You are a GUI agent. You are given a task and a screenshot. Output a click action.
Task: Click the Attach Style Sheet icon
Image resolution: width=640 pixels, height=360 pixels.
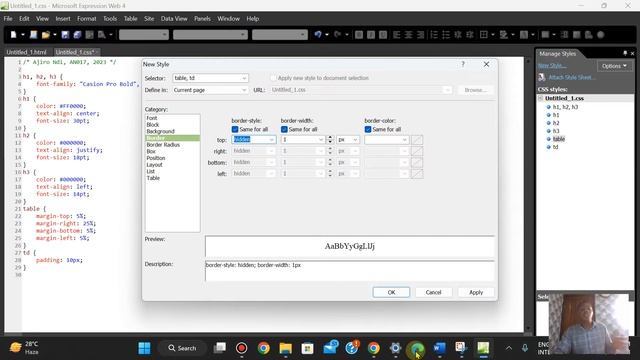(x=542, y=77)
